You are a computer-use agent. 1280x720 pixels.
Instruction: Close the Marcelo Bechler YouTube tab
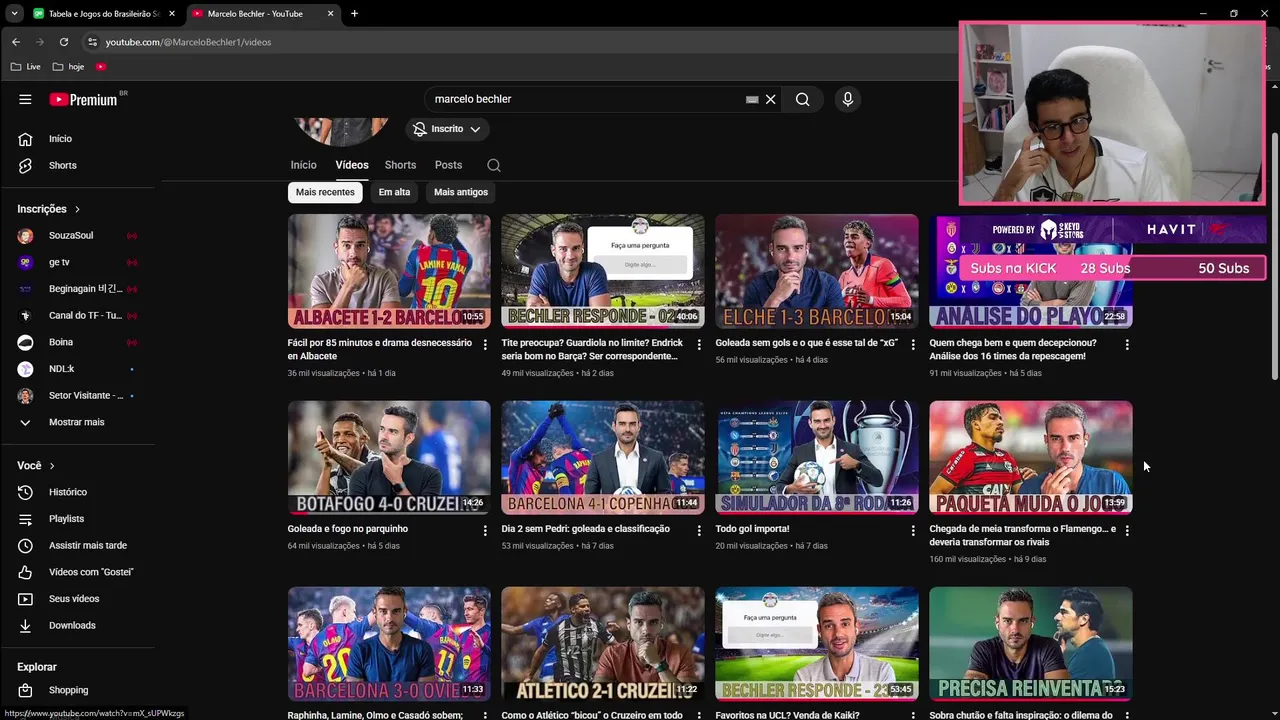330,13
